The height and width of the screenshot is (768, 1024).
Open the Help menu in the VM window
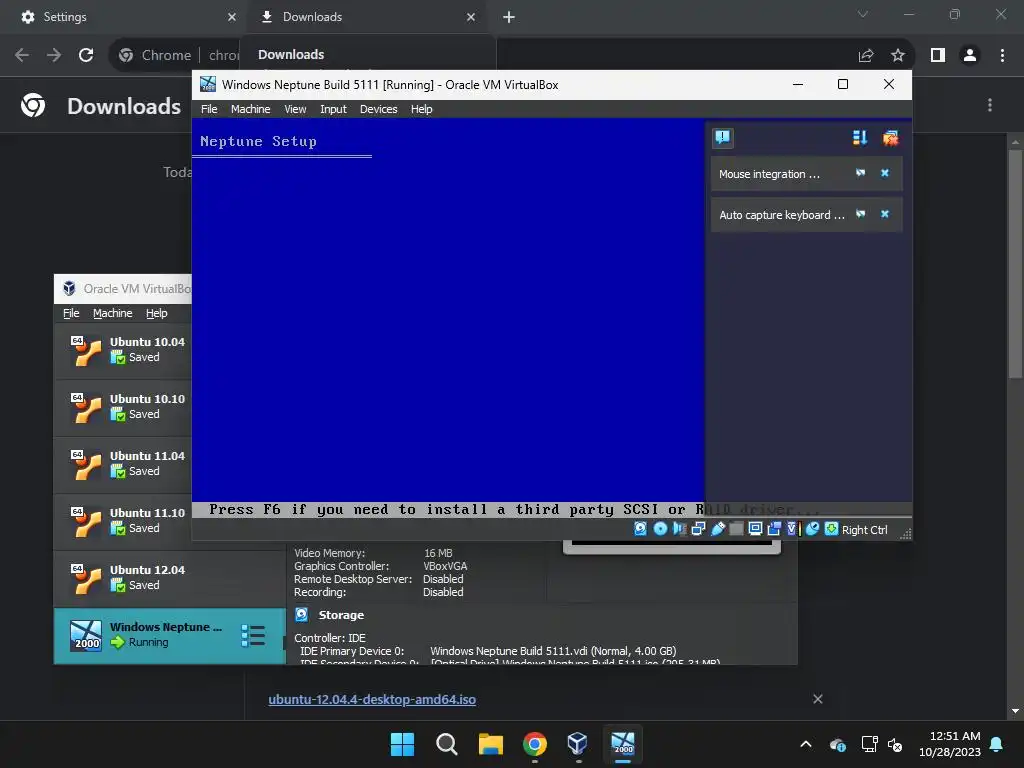pyautogui.click(x=421, y=109)
